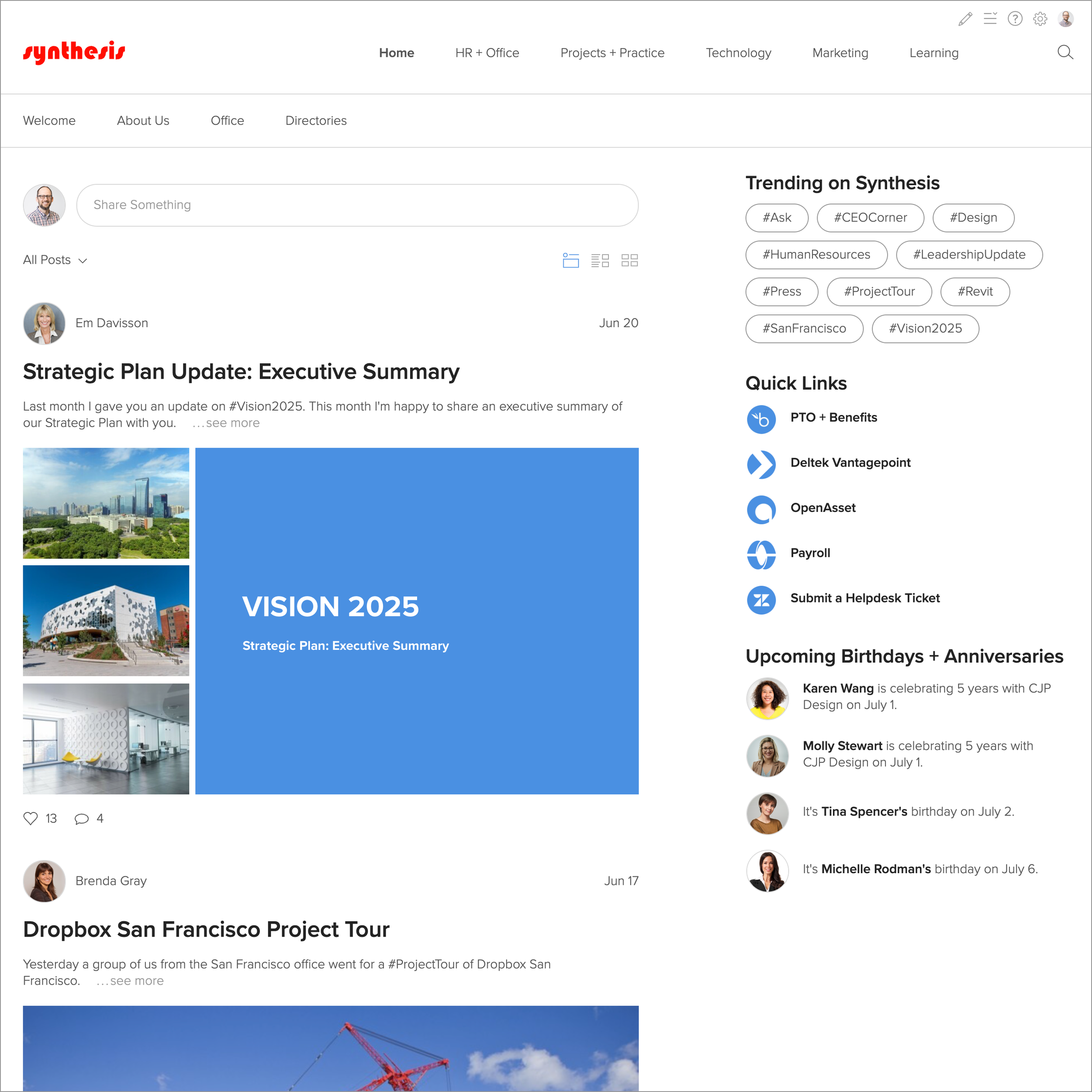Open the help question mark icon

[x=1015, y=19]
